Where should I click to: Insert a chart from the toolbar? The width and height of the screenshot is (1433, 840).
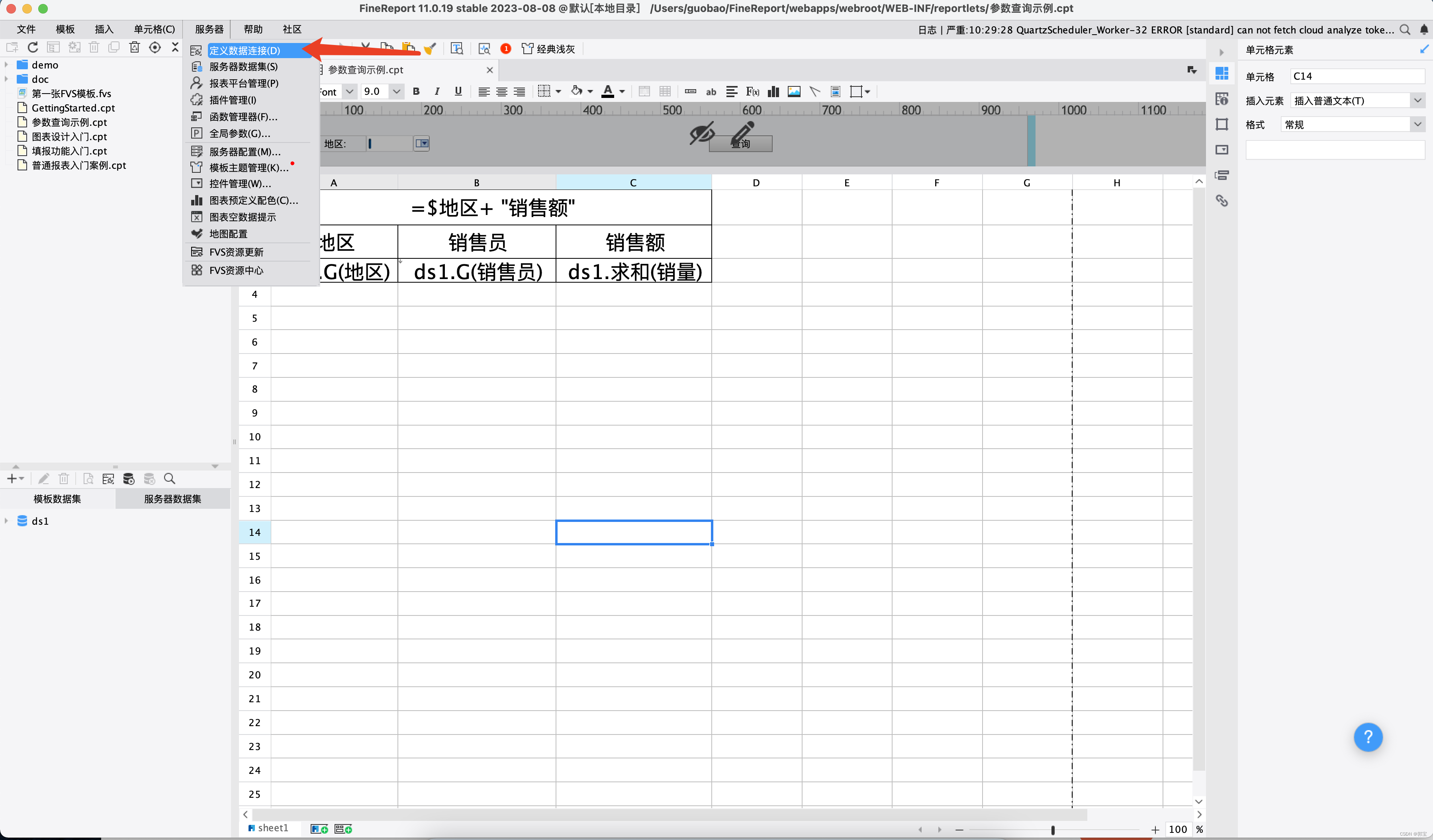[773, 92]
